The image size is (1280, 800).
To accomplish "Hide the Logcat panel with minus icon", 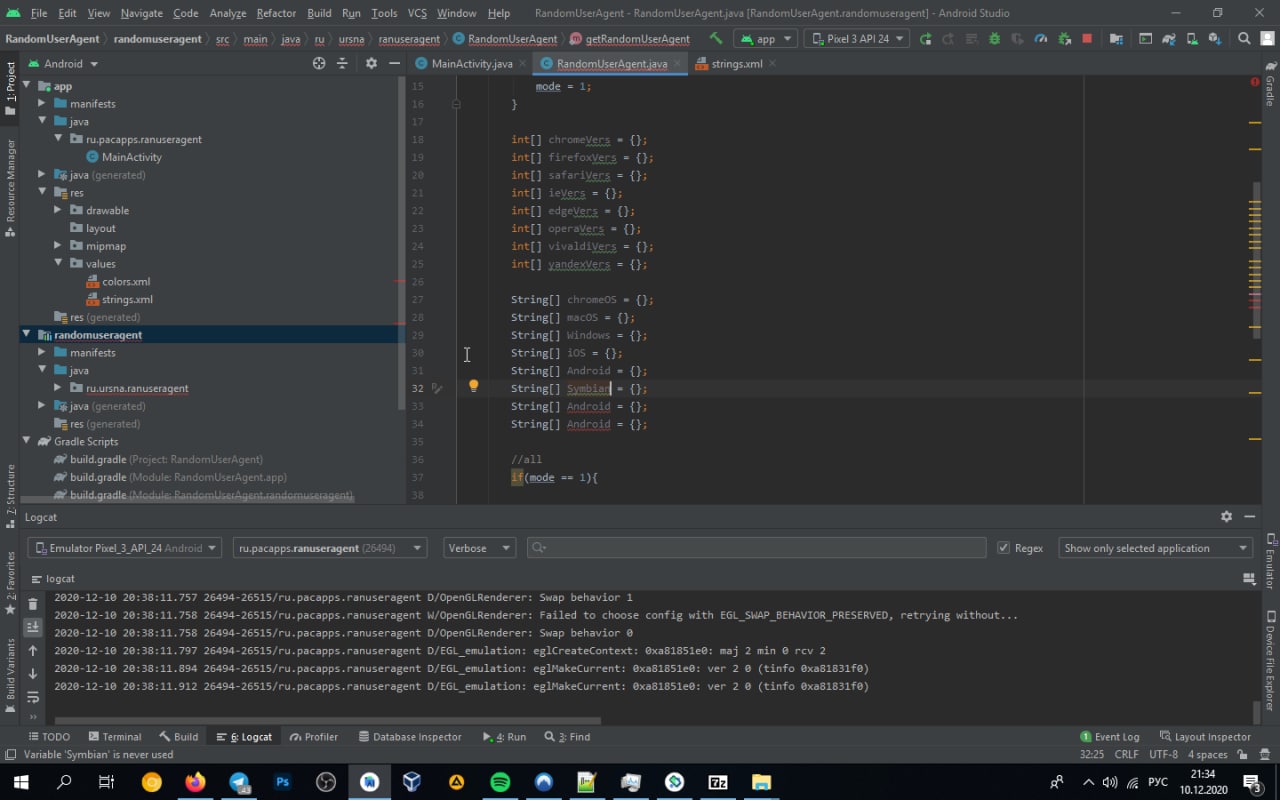I will coord(1249,517).
